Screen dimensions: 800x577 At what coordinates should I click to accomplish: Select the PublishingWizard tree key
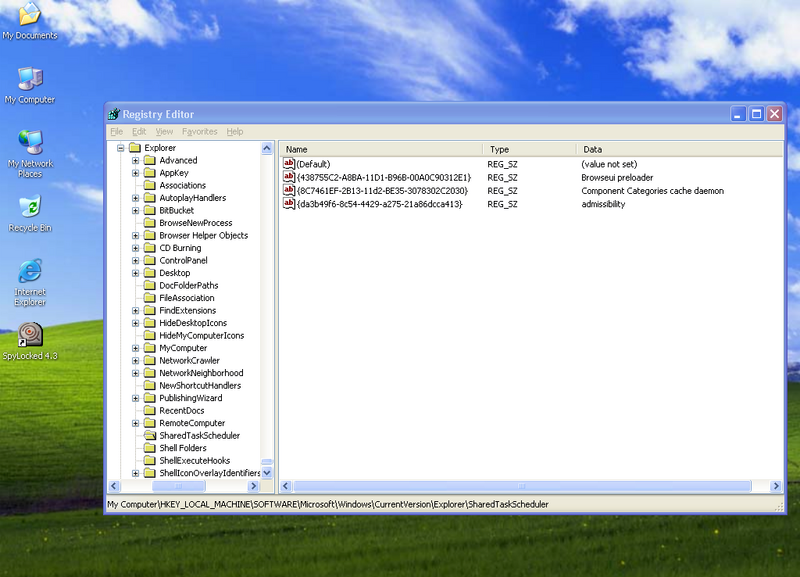191,398
